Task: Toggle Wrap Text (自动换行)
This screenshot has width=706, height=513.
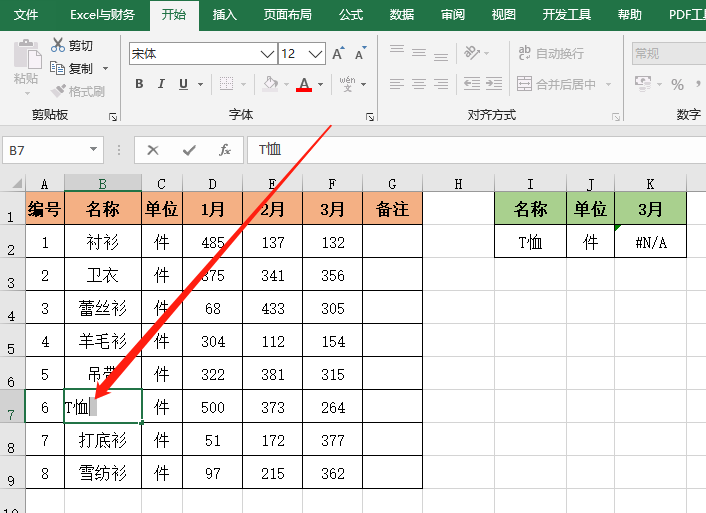Action: 551,53
